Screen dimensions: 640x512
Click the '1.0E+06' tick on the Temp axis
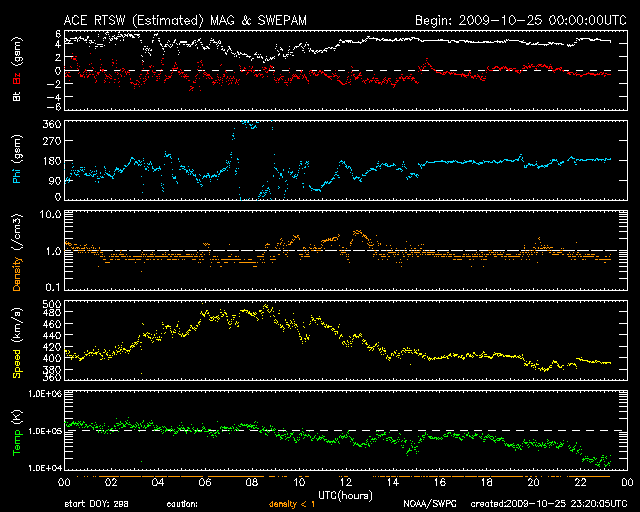click(45, 394)
